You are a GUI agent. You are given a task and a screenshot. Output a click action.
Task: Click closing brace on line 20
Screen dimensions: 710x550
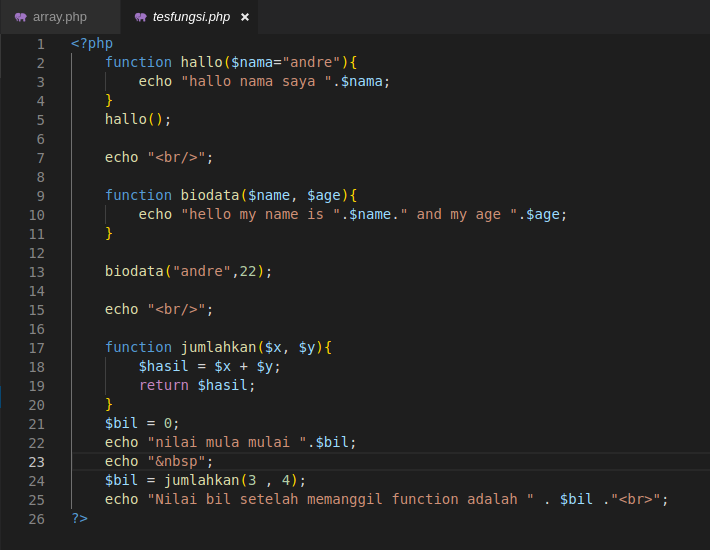pos(109,404)
